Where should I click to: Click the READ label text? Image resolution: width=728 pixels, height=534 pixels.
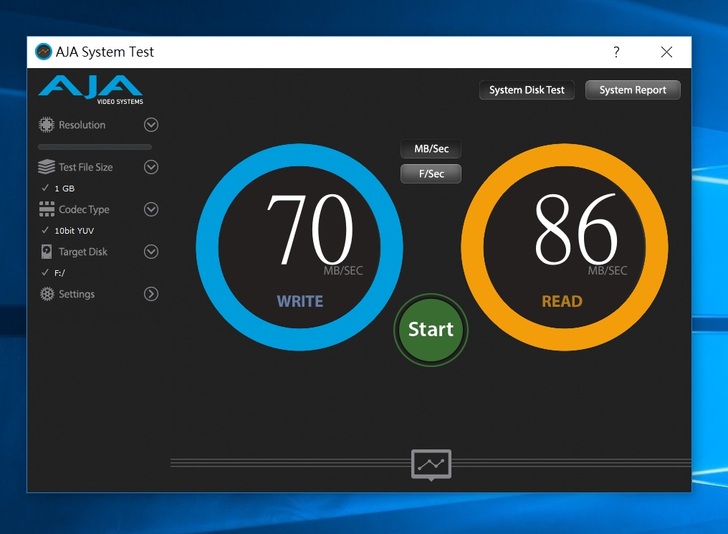click(562, 301)
